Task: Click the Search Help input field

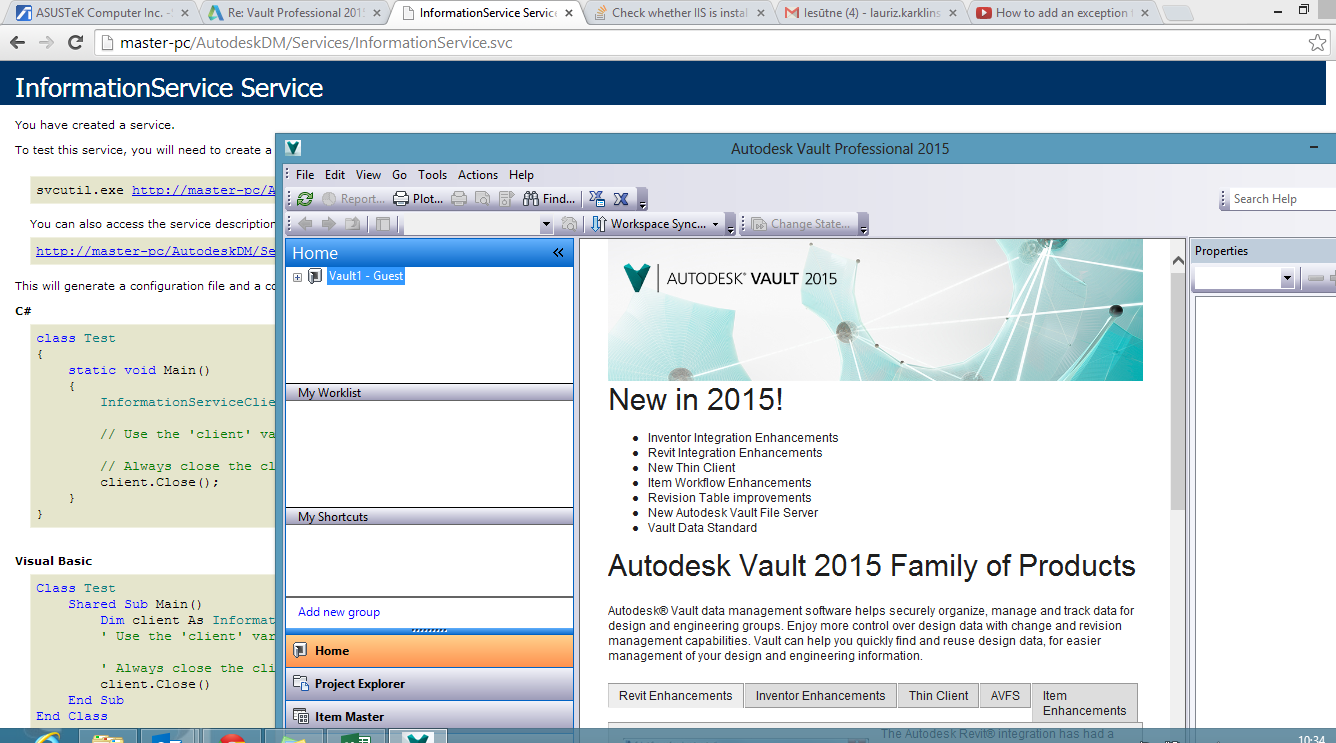Action: click(1282, 199)
